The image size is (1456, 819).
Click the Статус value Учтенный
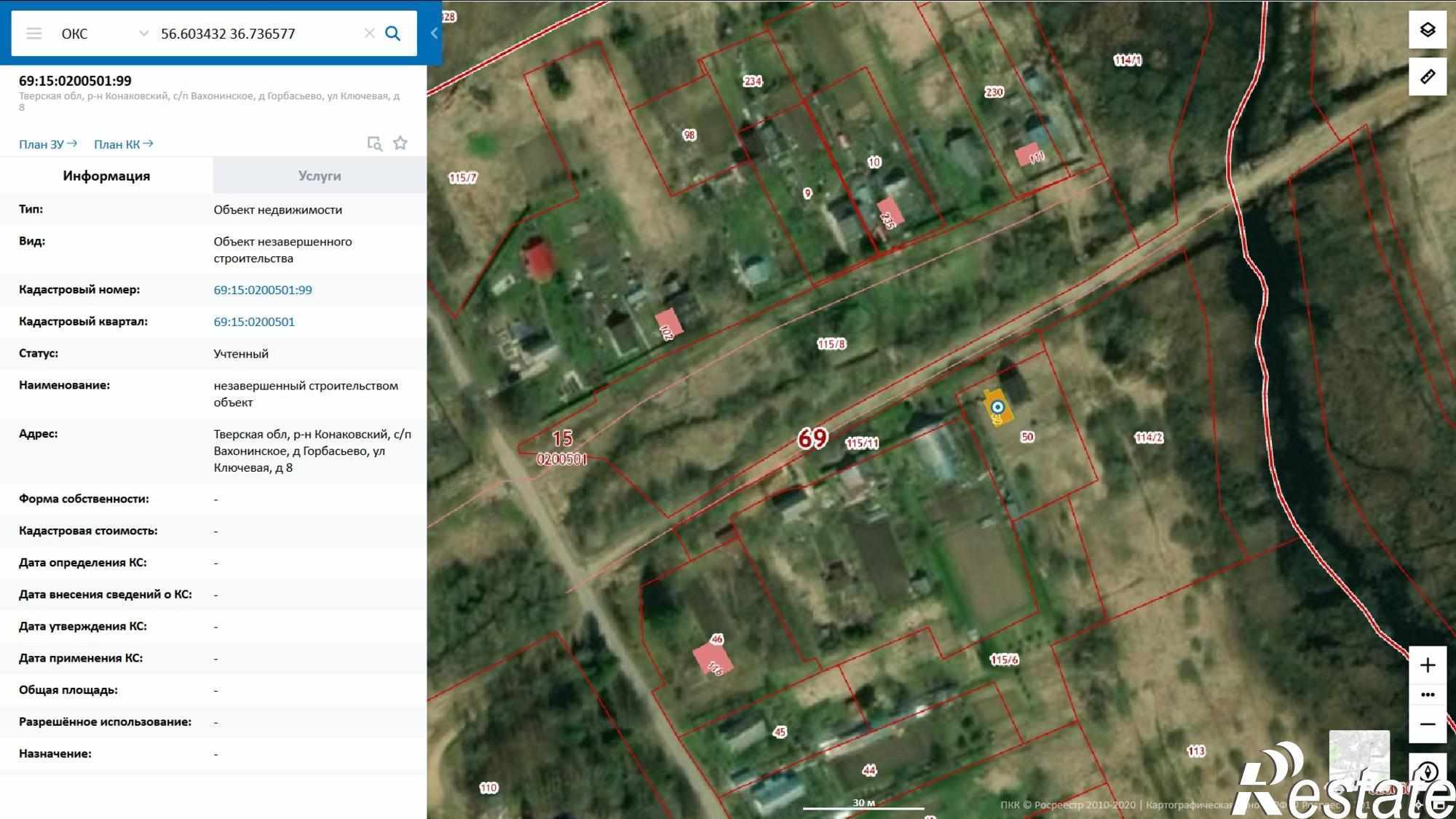tap(241, 354)
